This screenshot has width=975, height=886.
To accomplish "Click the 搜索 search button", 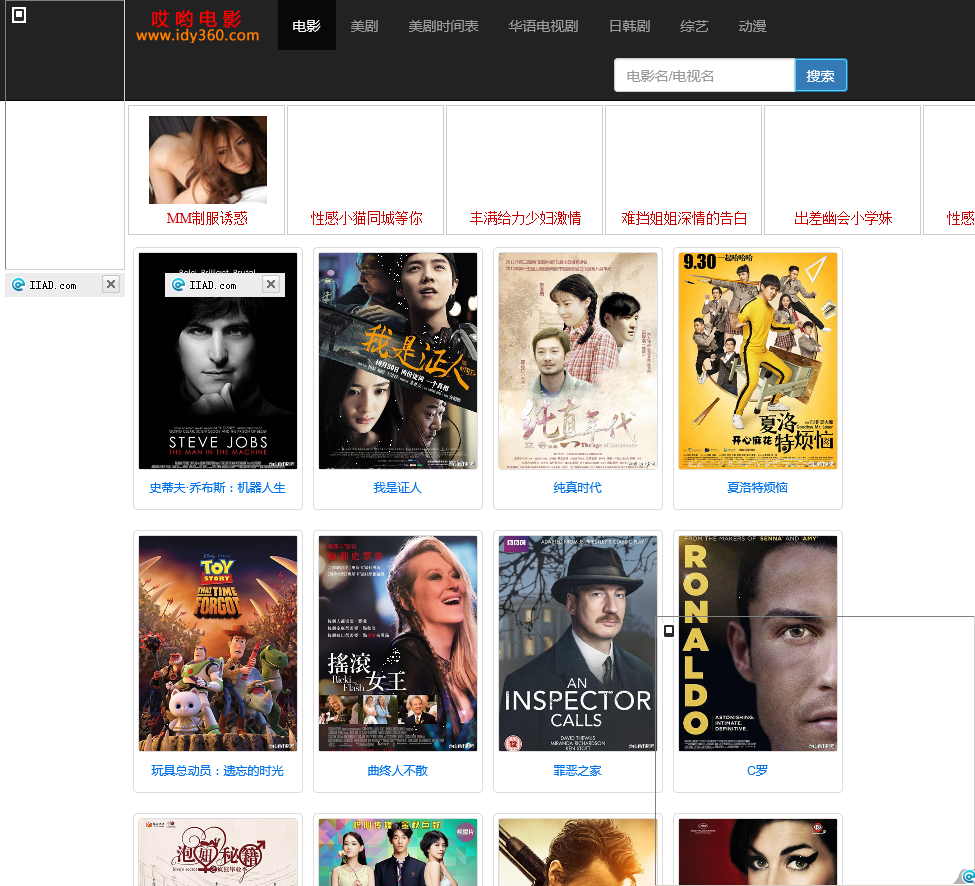I will [x=821, y=75].
